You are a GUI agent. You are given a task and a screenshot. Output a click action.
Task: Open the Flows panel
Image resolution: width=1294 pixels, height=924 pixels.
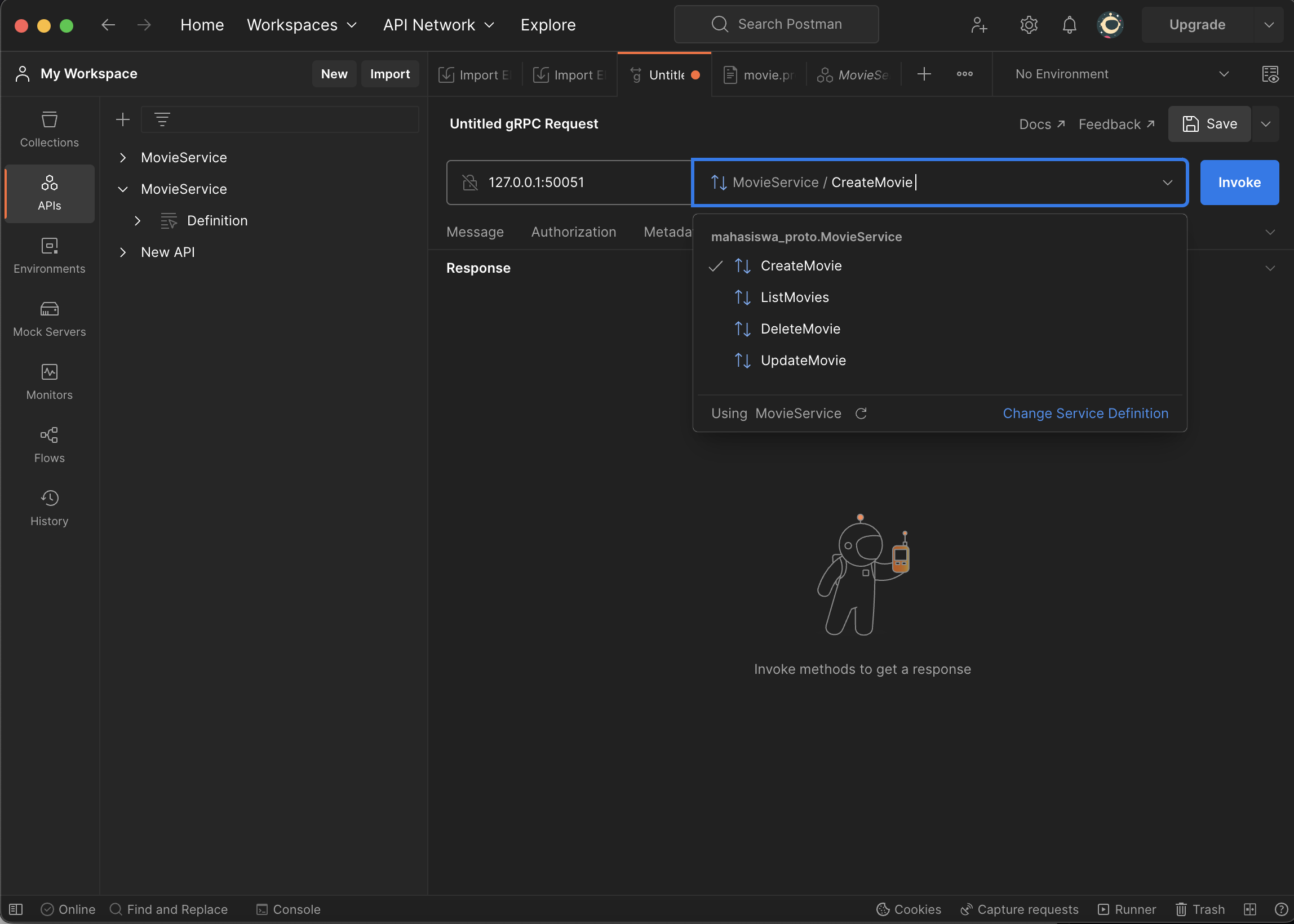coord(49,444)
